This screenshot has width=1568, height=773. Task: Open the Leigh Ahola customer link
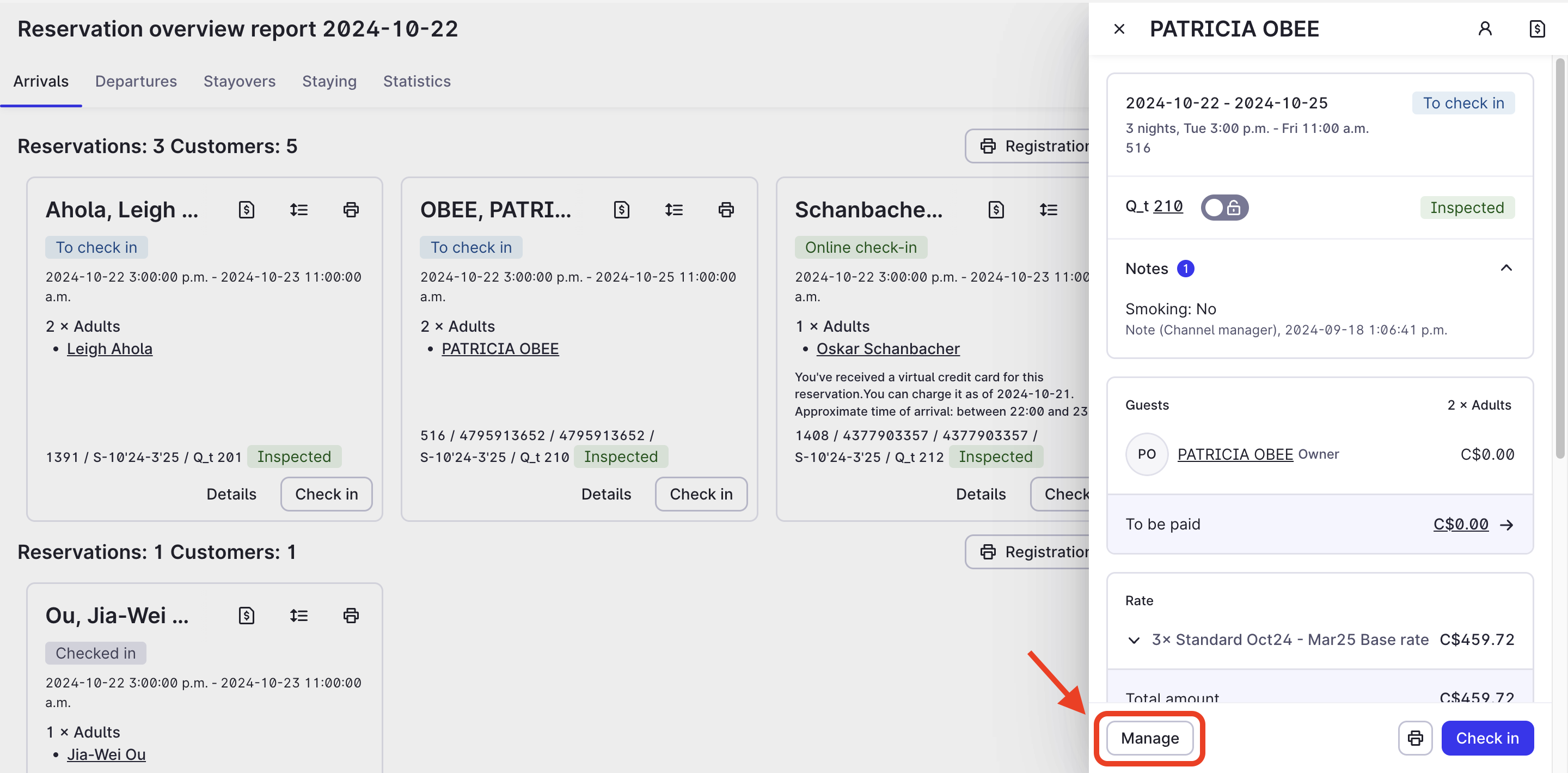tap(109, 349)
